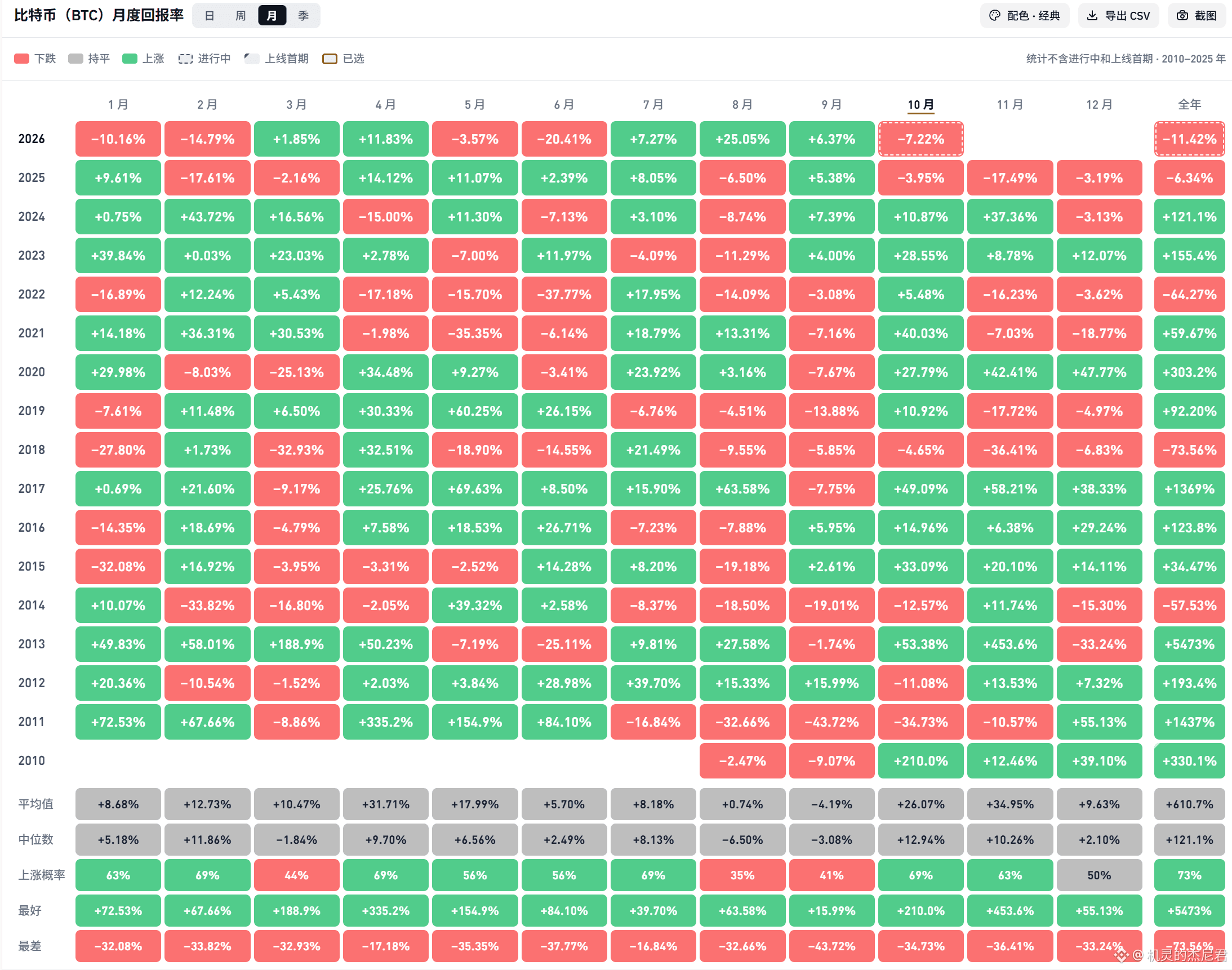
Task: Switch to the 周 (weekly) period tab
Action: click(241, 16)
